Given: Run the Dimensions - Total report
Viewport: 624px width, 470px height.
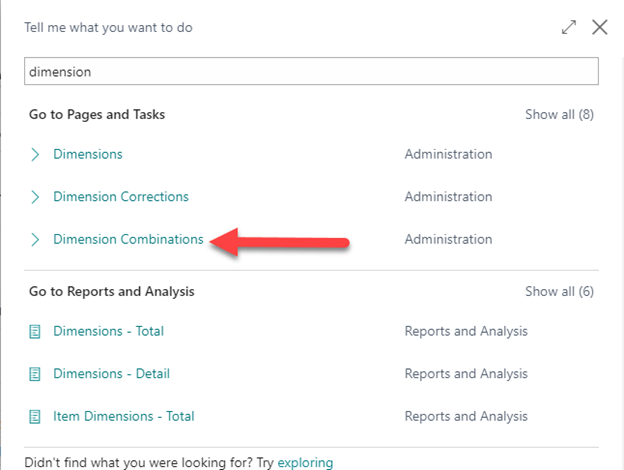Looking at the screenshot, I should click(108, 331).
